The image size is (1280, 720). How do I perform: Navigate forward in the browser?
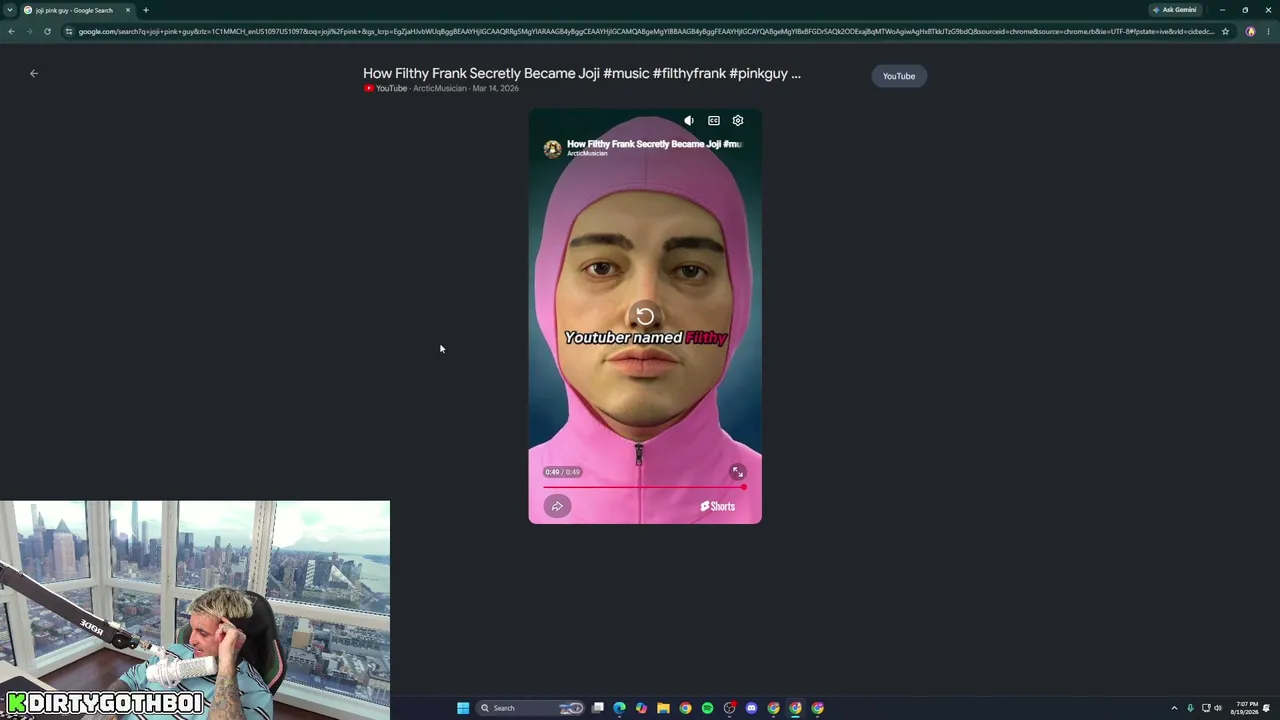29,31
